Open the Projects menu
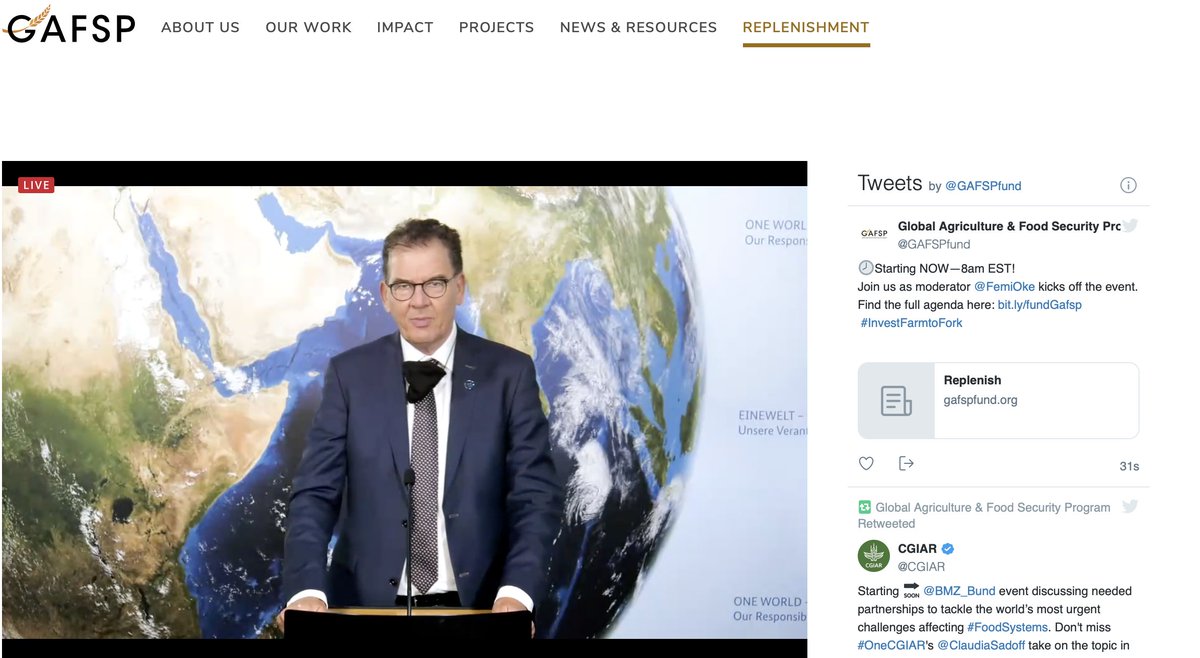This screenshot has height=658, width=1200. pyautogui.click(x=496, y=28)
